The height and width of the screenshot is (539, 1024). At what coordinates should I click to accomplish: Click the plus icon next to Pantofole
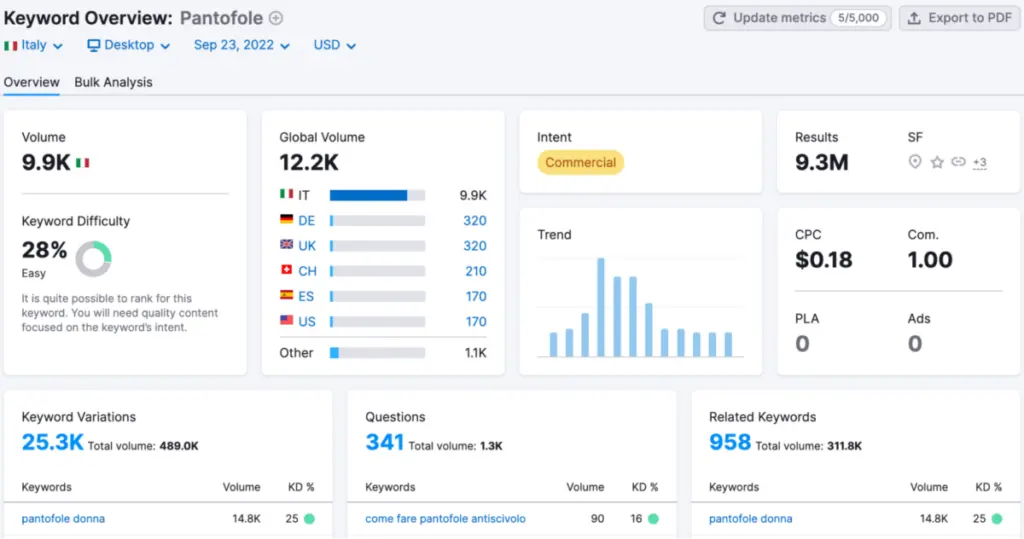tap(277, 18)
